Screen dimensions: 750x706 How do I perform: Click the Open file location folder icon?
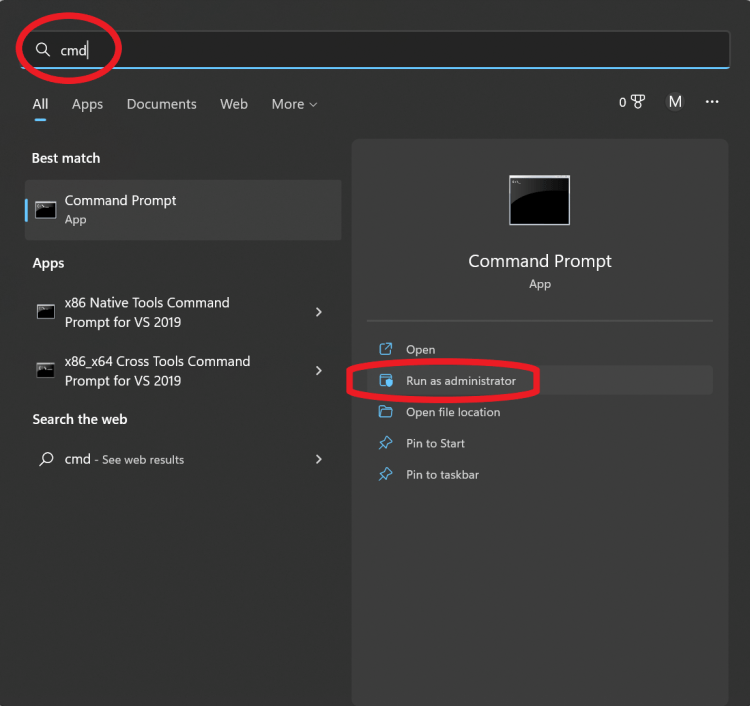coord(386,412)
